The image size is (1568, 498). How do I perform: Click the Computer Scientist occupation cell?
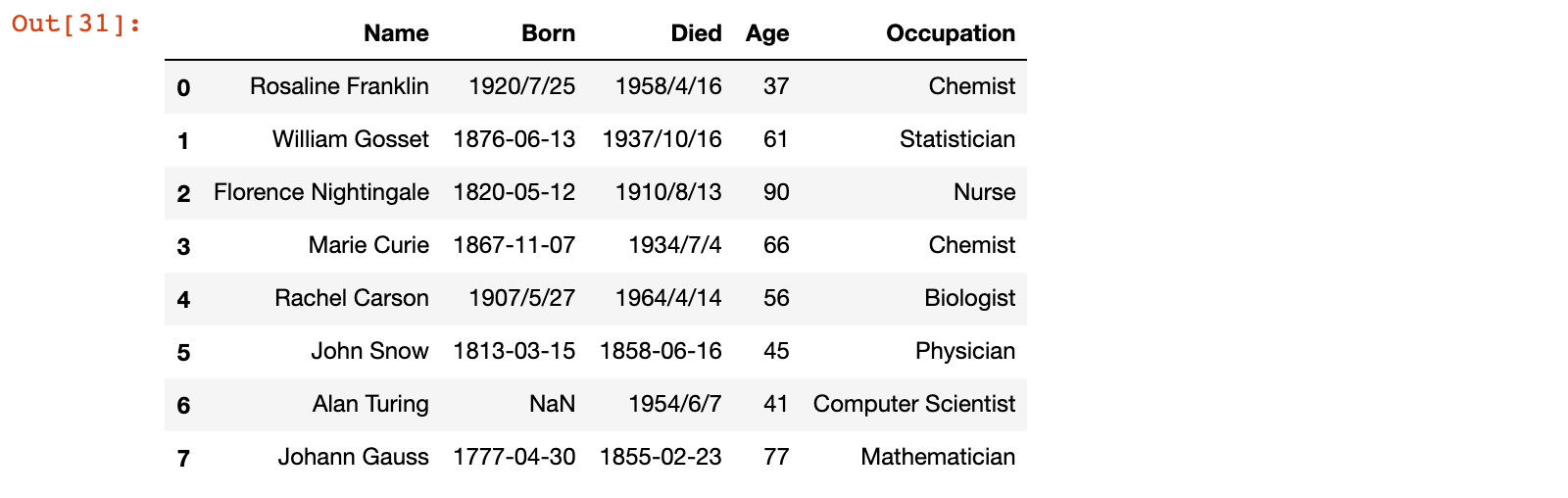pos(914,404)
